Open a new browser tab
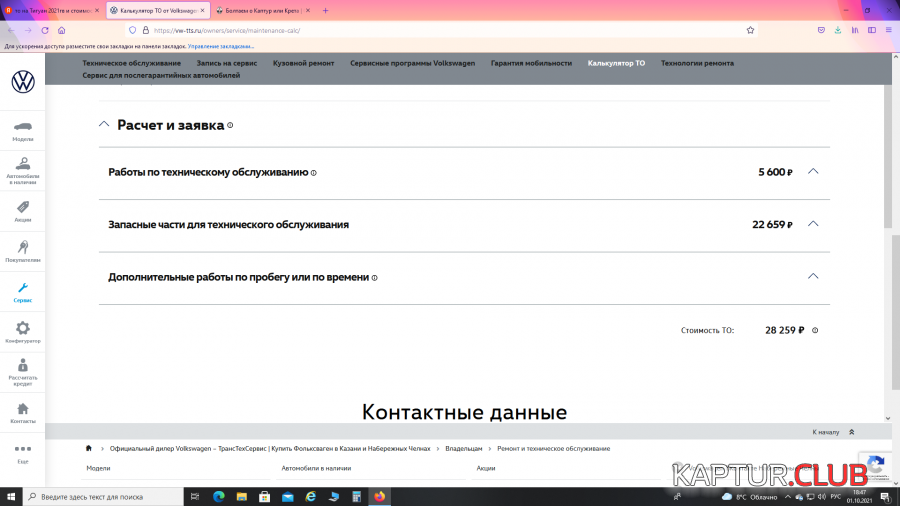Viewport: 900px width, 506px height. [325, 10]
